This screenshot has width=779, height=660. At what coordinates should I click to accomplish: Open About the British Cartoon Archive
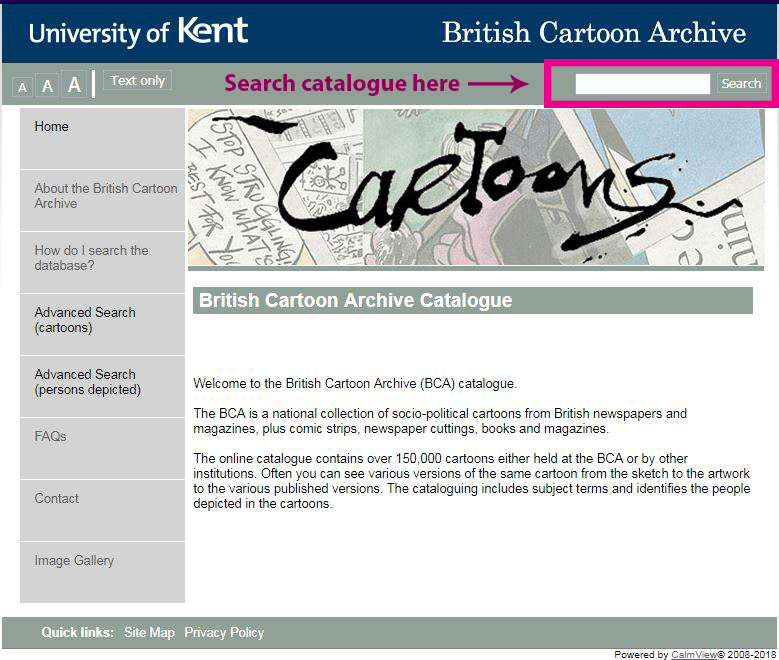point(105,196)
